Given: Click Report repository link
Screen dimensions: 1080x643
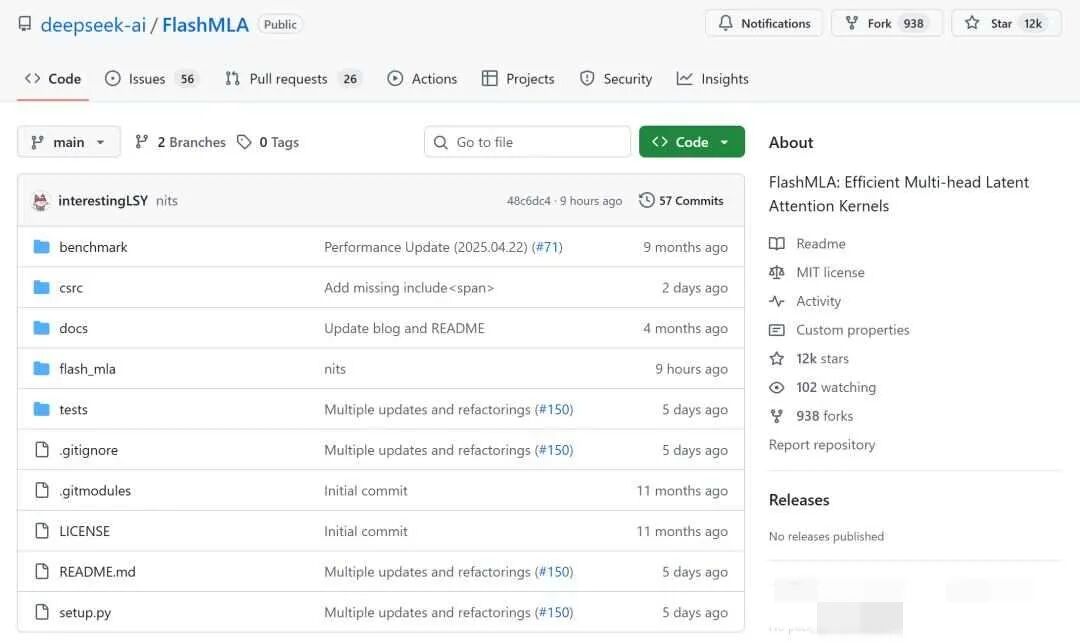Looking at the screenshot, I should (x=822, y=445).
